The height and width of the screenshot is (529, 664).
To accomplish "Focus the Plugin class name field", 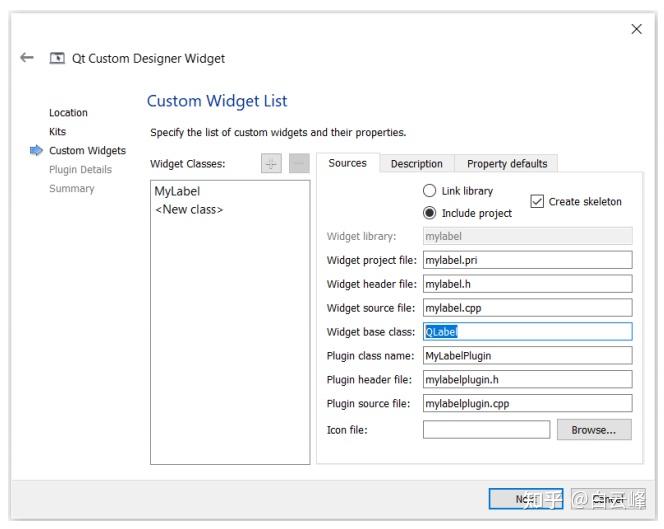I will [527, 355].
